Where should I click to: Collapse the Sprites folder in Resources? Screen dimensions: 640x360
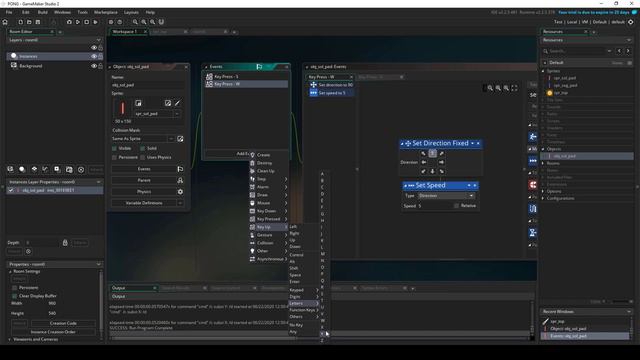pos(543,71)
